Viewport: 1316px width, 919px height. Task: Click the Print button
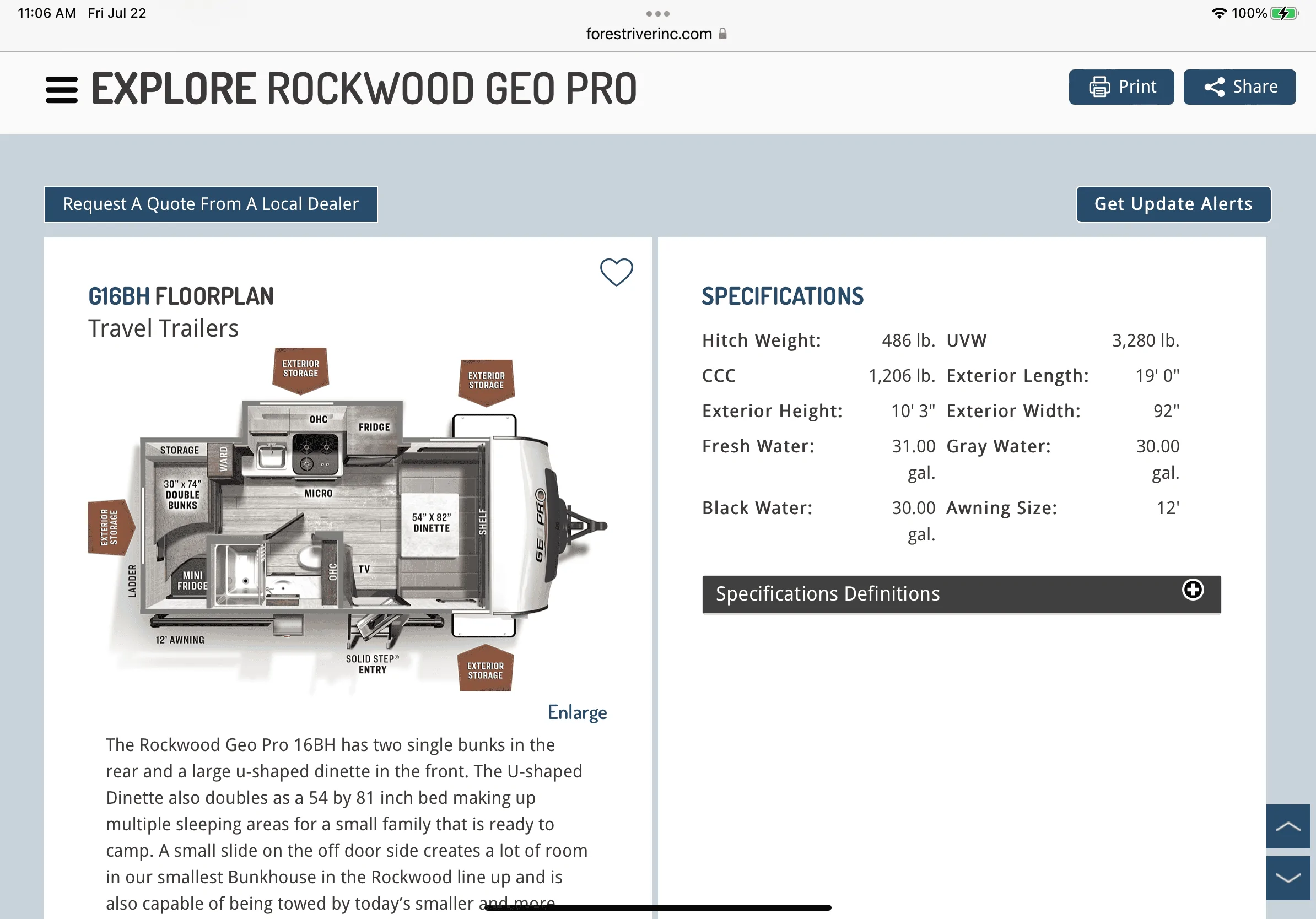(1120, 87)
